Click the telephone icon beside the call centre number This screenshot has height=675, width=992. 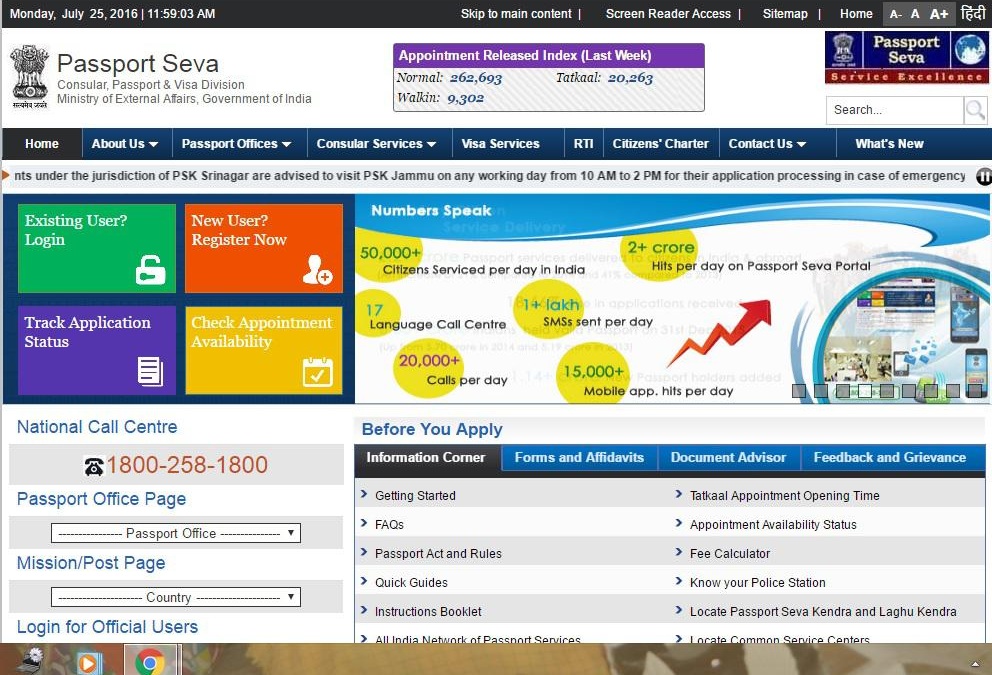94,465
